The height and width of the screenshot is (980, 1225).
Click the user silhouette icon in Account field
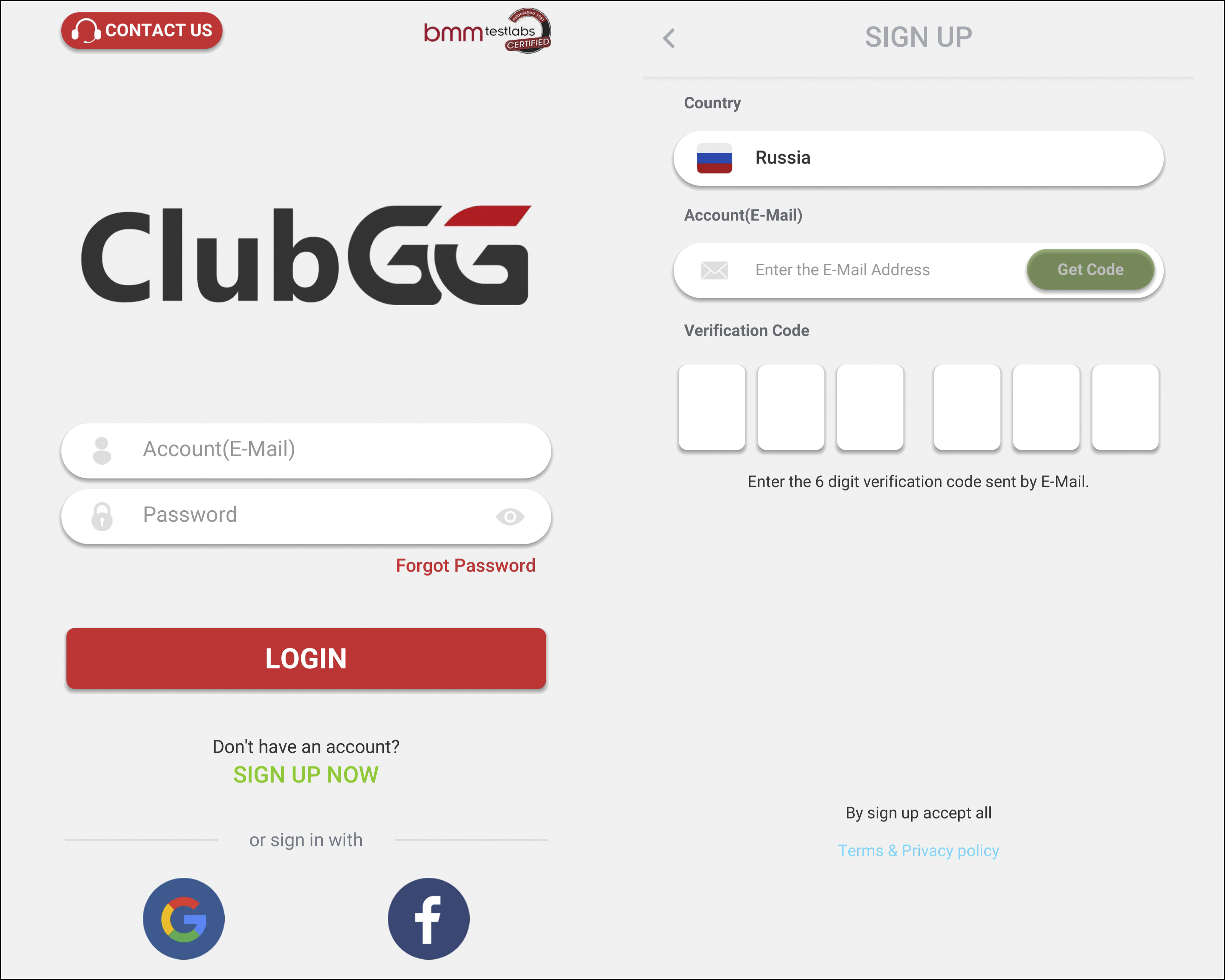pyautogui.click(x=102, y=450)
